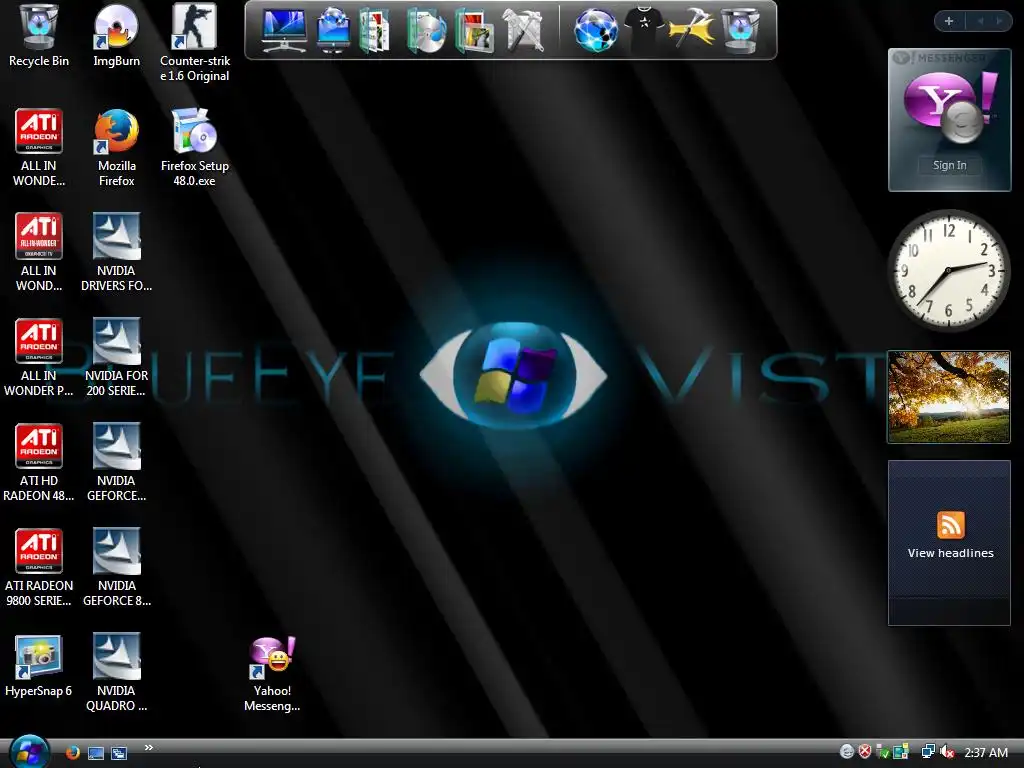Click View headlines in the feed gadget
Image resolution: width=1024 pixels, height=768 pixels.
pyautogui.click(x=950, y=553)
